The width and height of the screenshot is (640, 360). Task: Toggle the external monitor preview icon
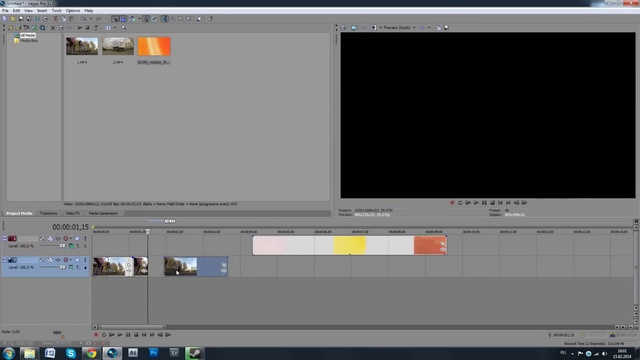coord(353,28)
